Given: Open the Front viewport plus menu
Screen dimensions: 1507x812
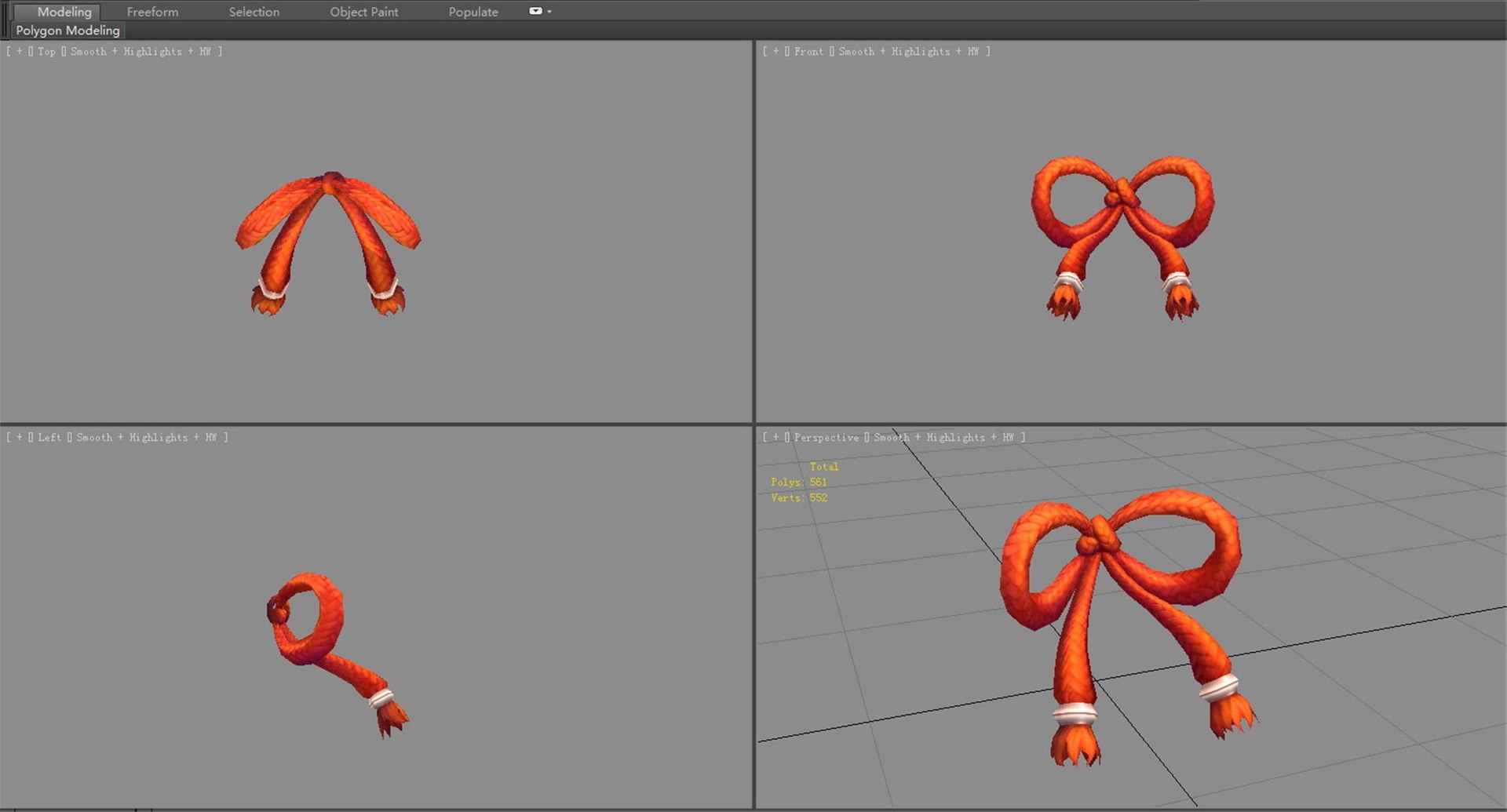Looking at the screenshot, I should coord(776,51).
